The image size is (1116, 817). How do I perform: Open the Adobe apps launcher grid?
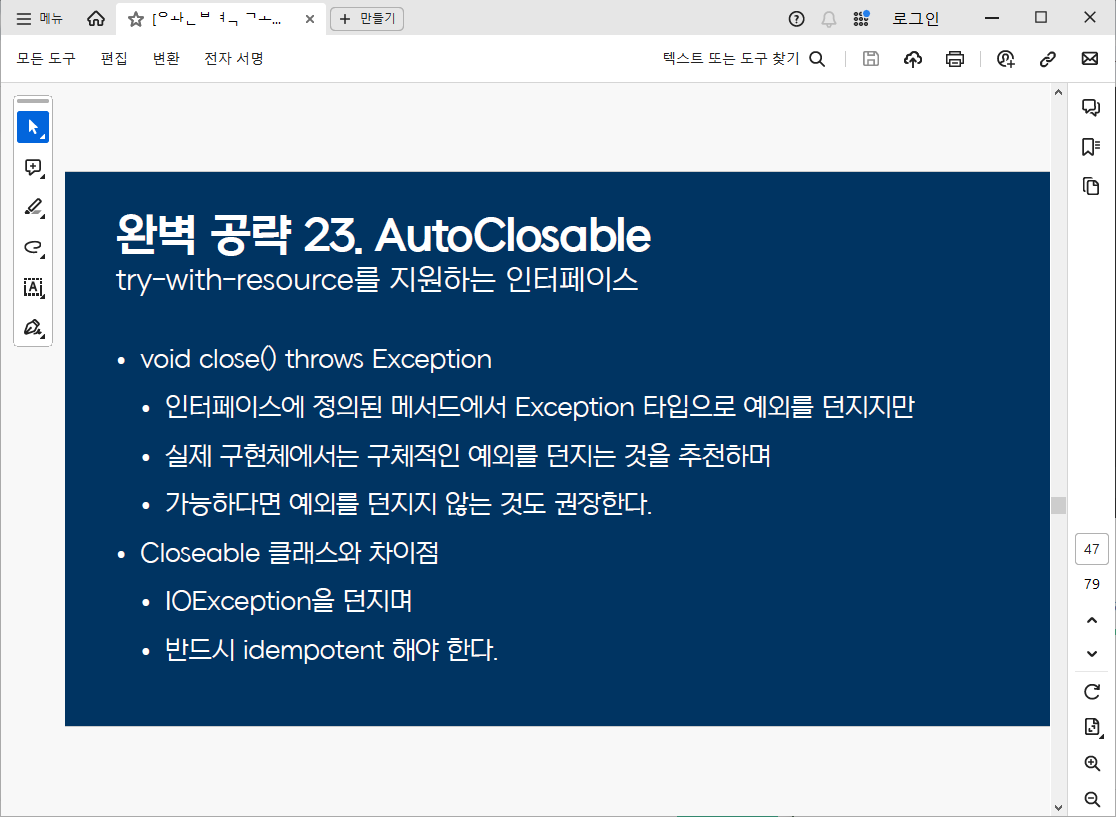pyautogui.click(x=861, y=18)
